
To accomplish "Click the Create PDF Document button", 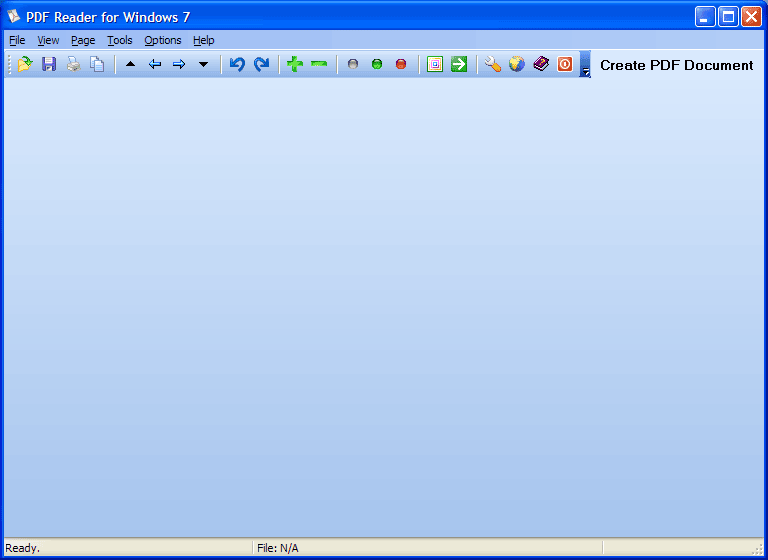I will click(x=676, y=65).
